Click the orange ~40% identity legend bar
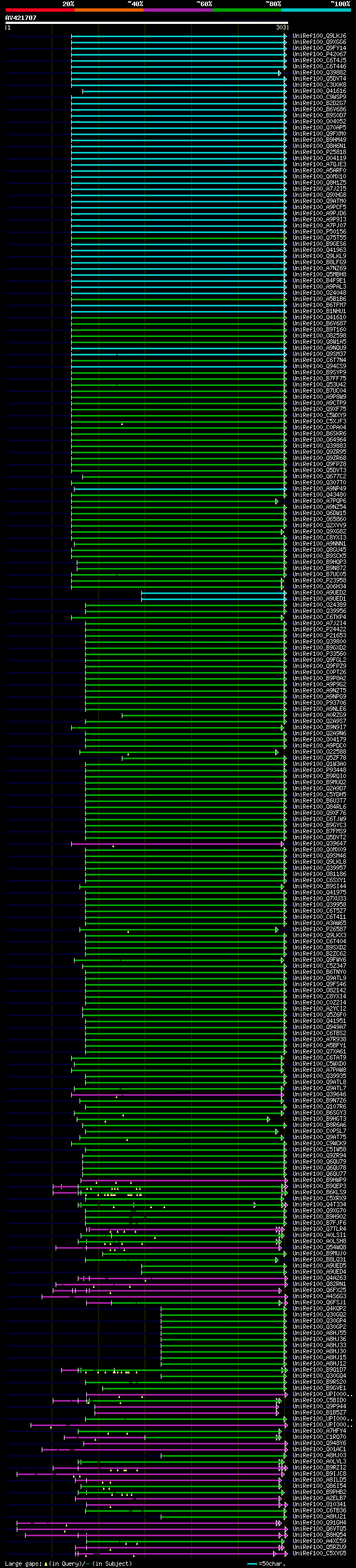The image size is (356, 1568). (x=109, y=10)
